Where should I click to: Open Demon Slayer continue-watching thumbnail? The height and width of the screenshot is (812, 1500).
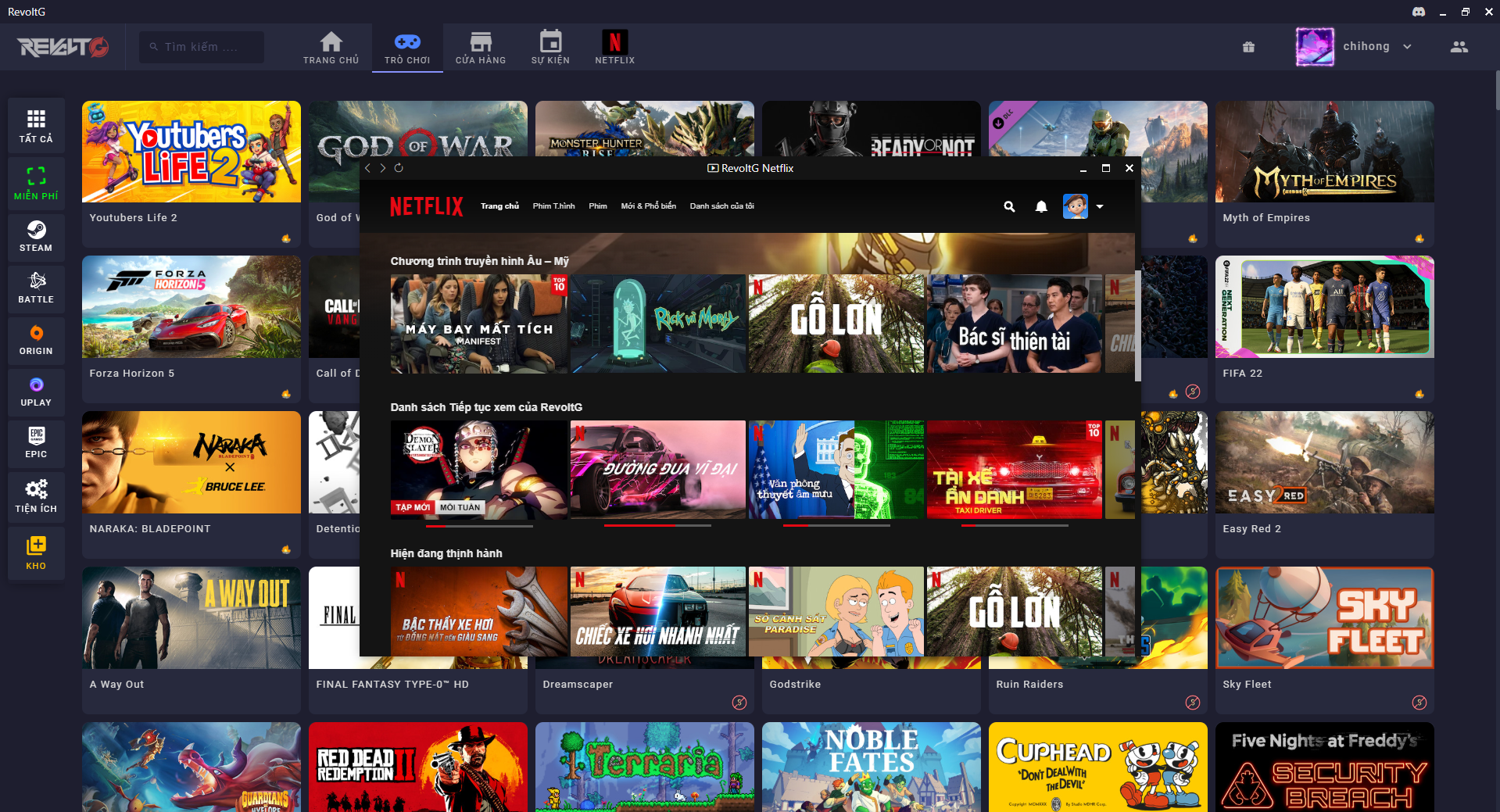(479, 470)
